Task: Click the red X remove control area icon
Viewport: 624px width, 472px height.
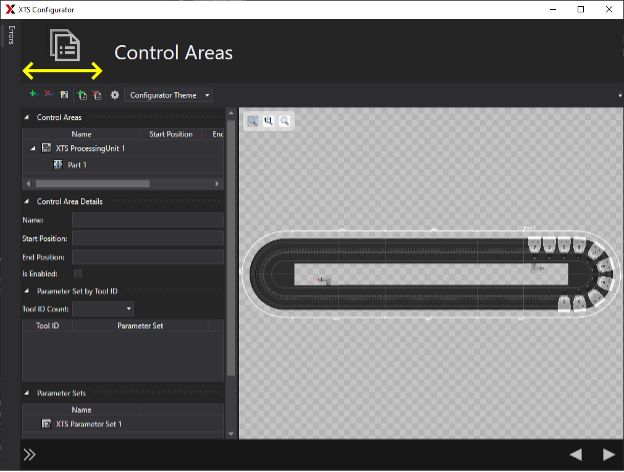Action: [49, 94]
